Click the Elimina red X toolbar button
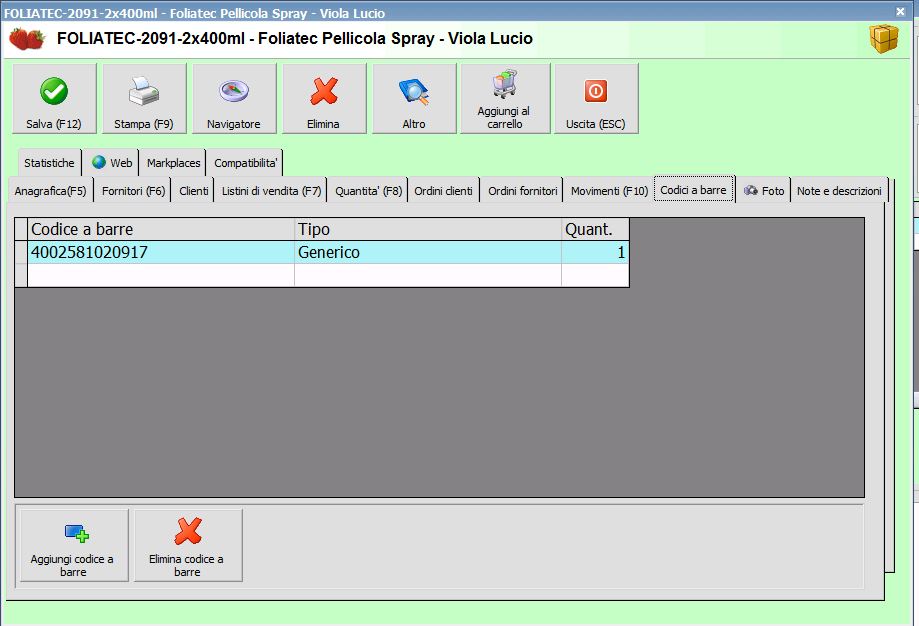The image size is (919, 626). [324, 98]
